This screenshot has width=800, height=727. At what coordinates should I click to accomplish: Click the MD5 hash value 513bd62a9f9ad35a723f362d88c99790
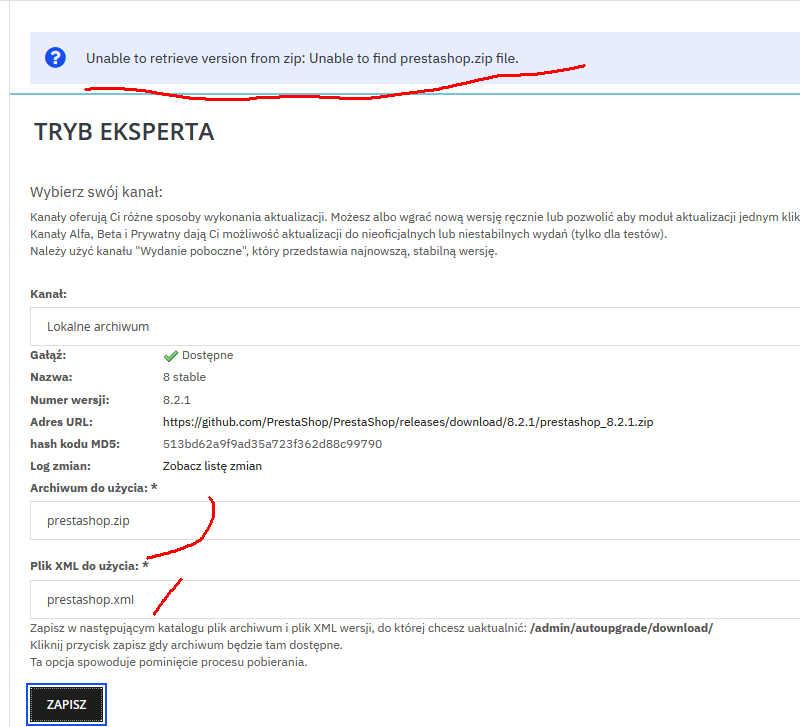point(272,444)
